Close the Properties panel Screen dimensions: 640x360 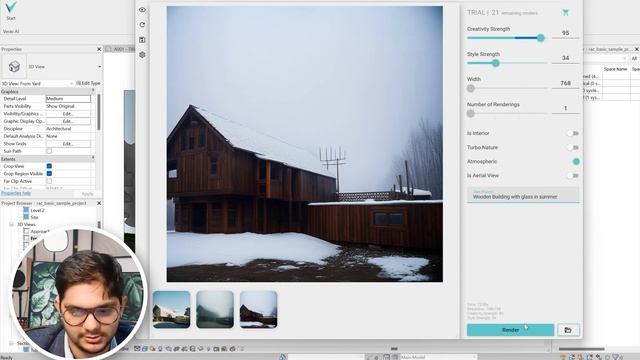[x=99, y=49]
